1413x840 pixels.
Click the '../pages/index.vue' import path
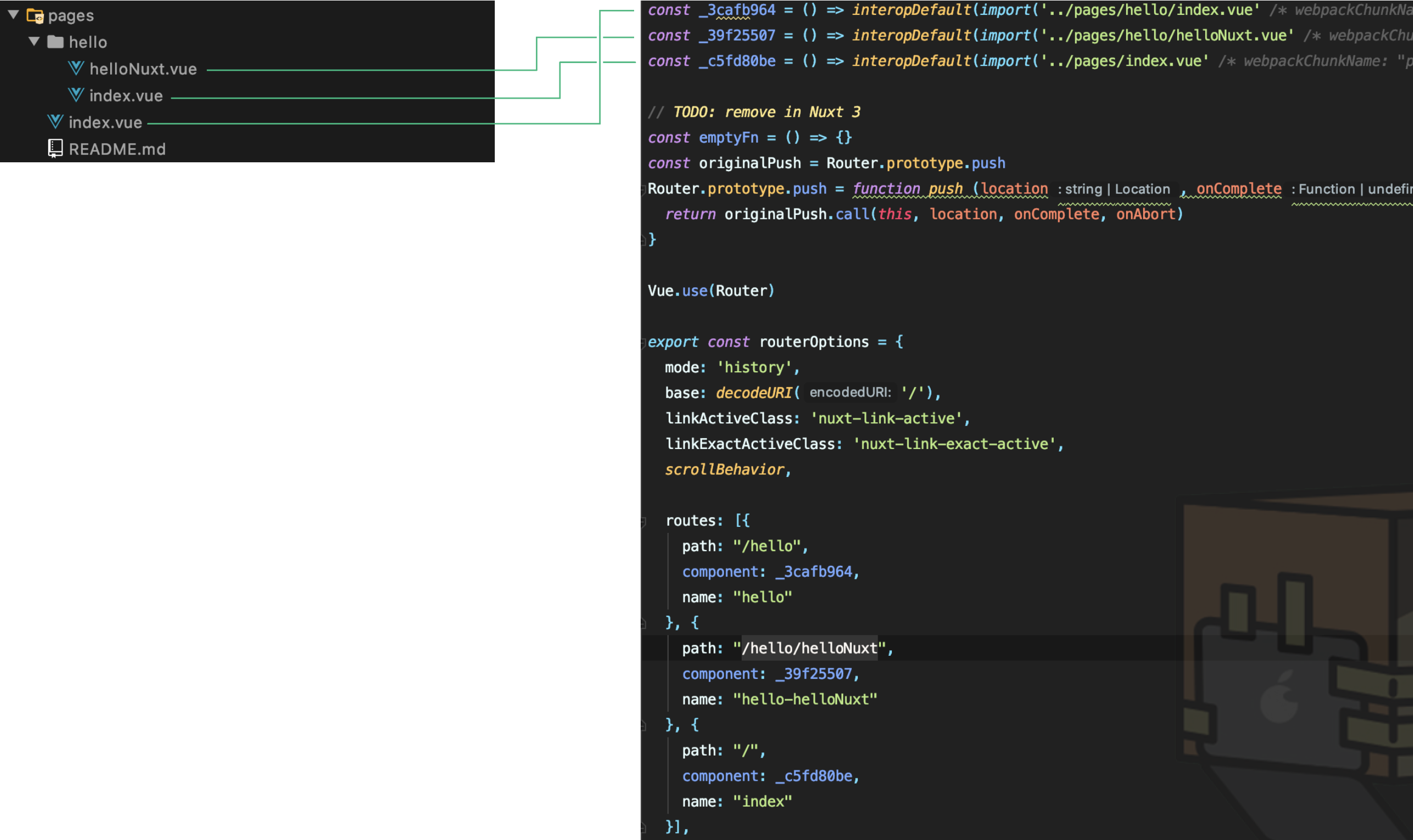1124,61
